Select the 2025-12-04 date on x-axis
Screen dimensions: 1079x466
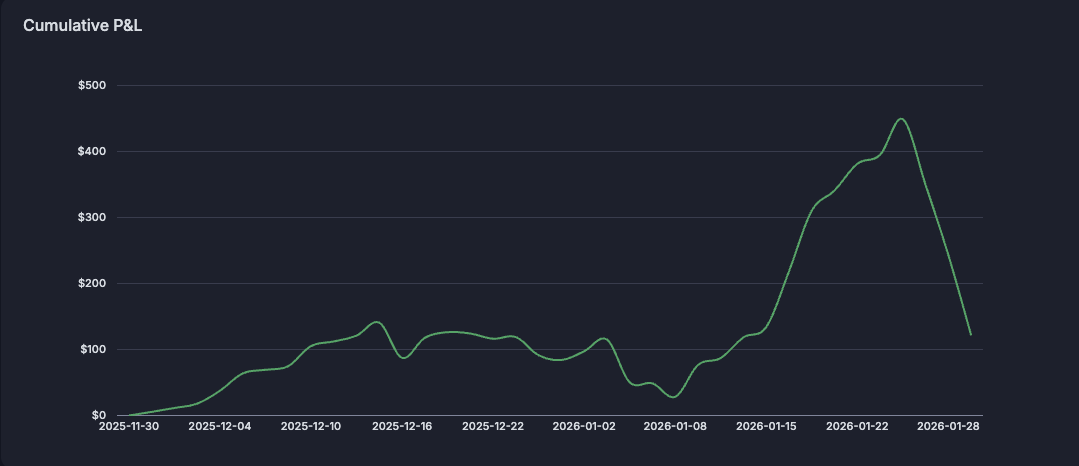(218, 426)
